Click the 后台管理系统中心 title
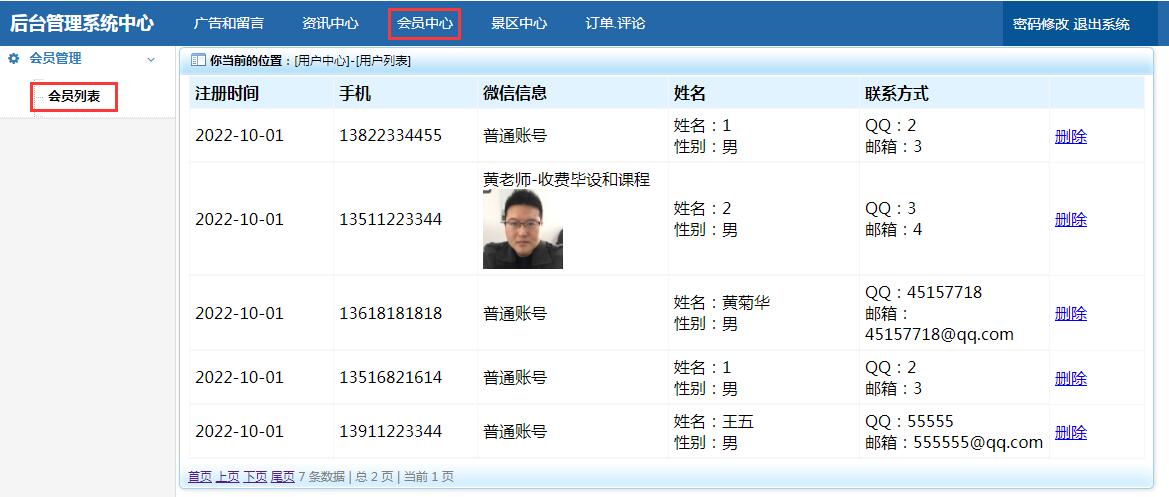 tap(81, 23)
